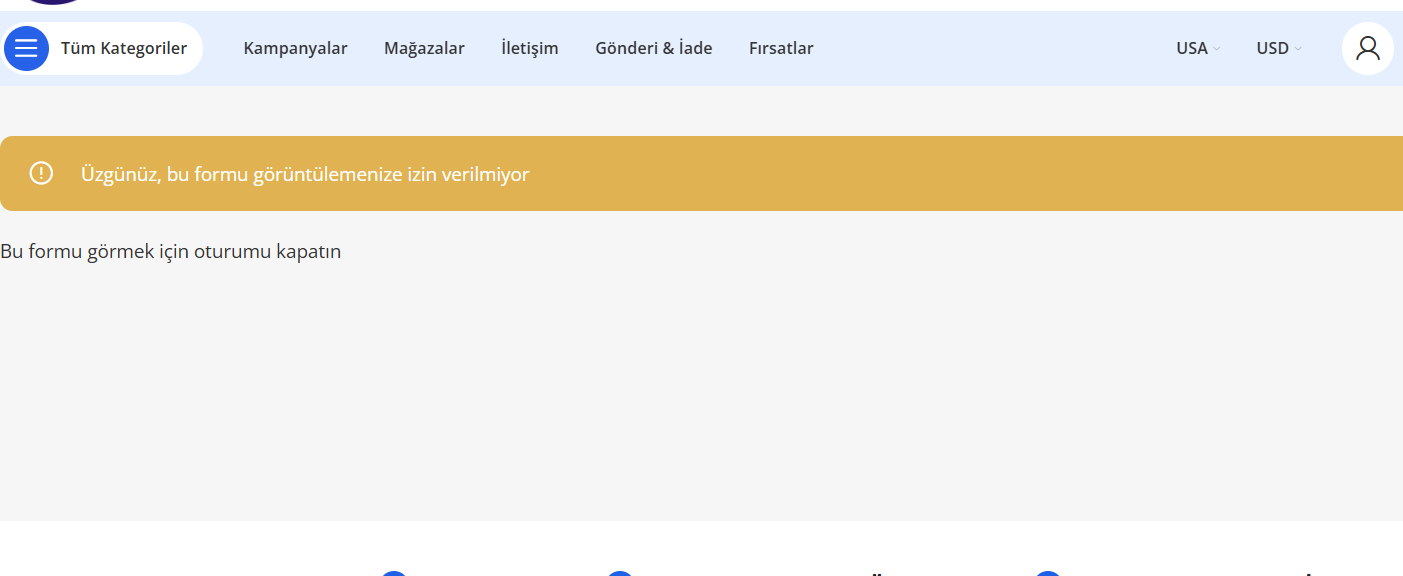
Task: Go to the Kampanyalar menu item
Action: [295, 48]
